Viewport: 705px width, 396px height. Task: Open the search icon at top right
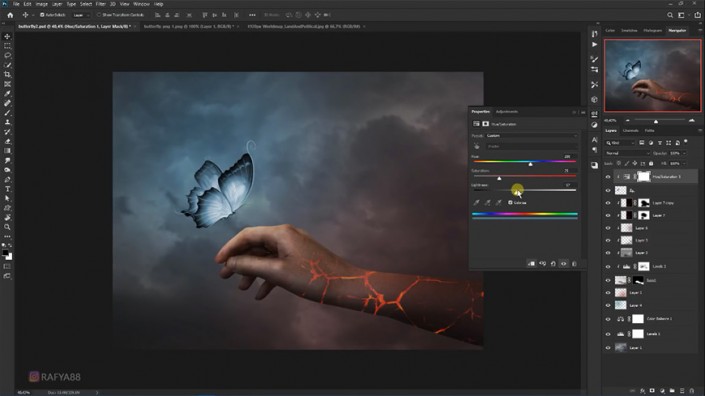[670, 15]
